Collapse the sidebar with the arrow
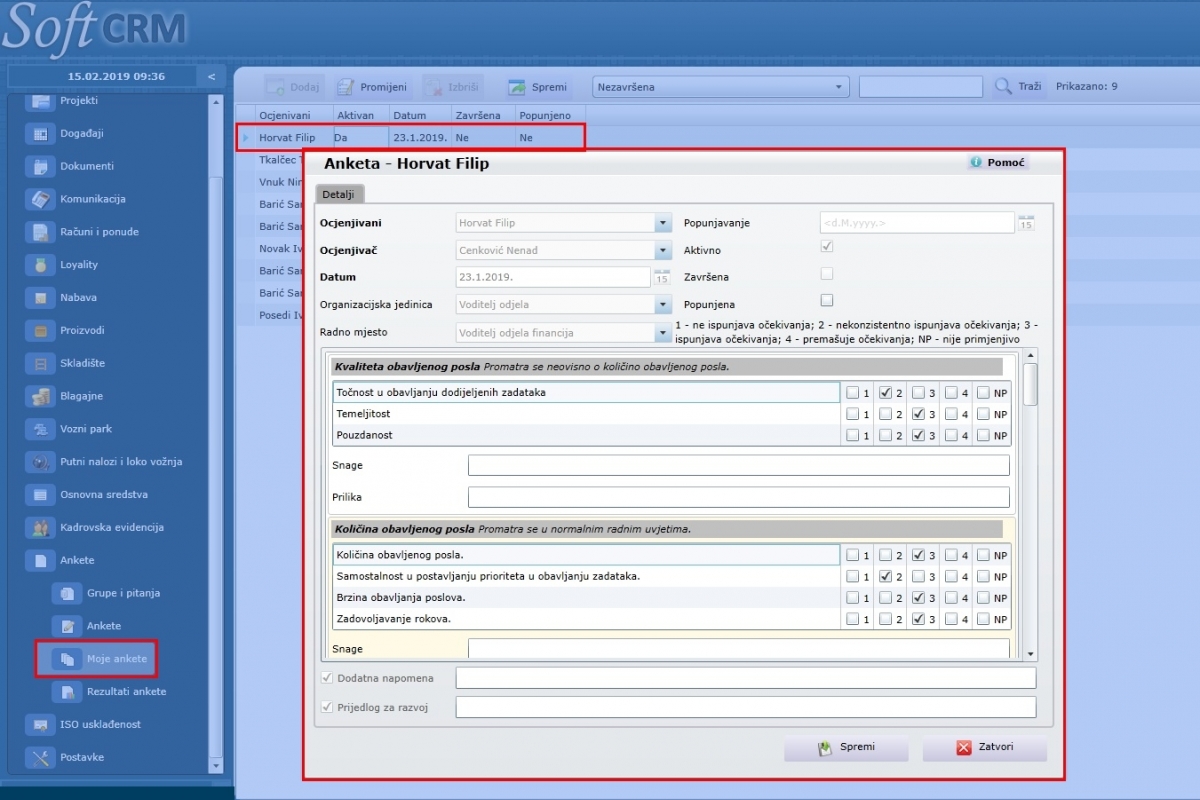This screenshot has width=1200, height=800. [x=211, y=76]
